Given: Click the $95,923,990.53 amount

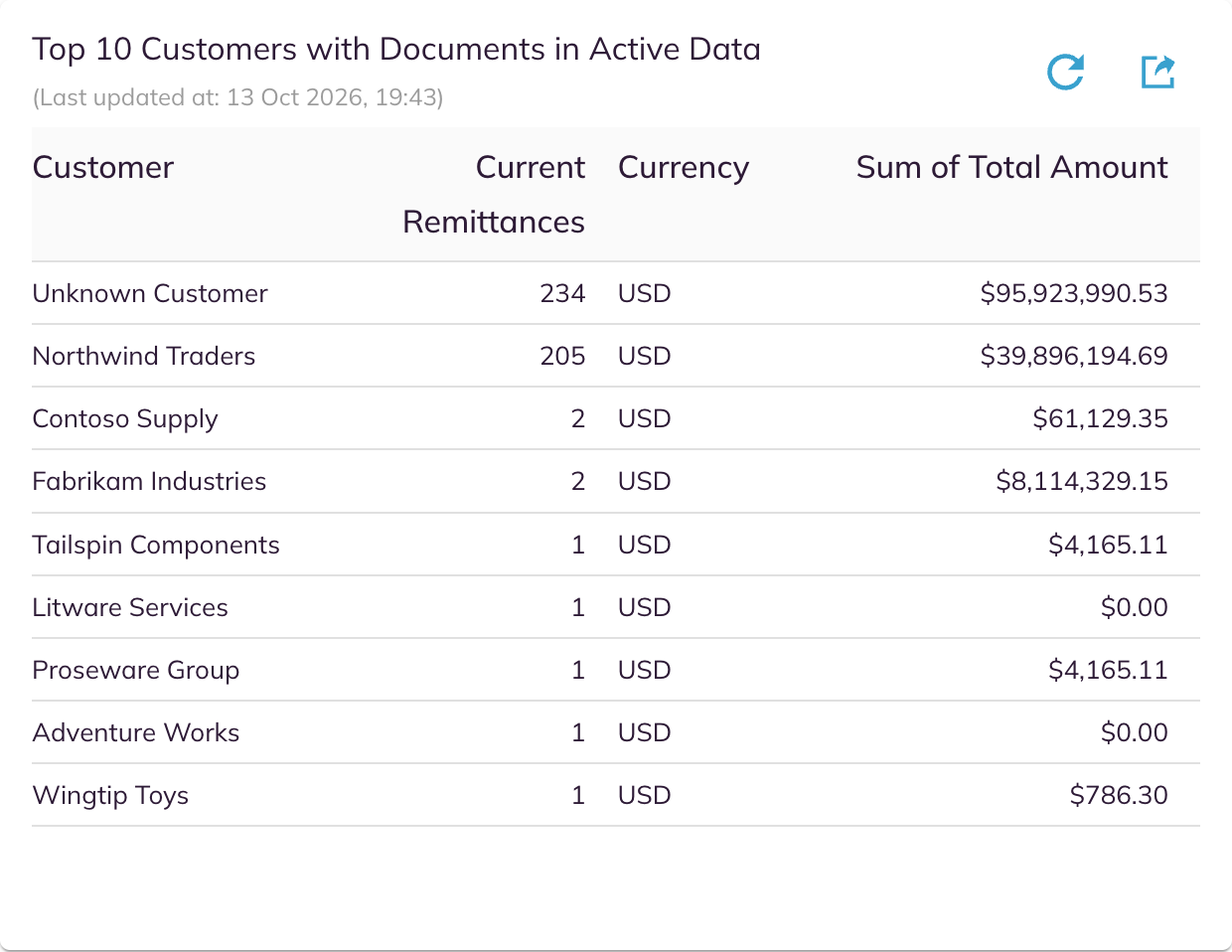Looking at the screenshot, I should click(x=1074, y=293).
